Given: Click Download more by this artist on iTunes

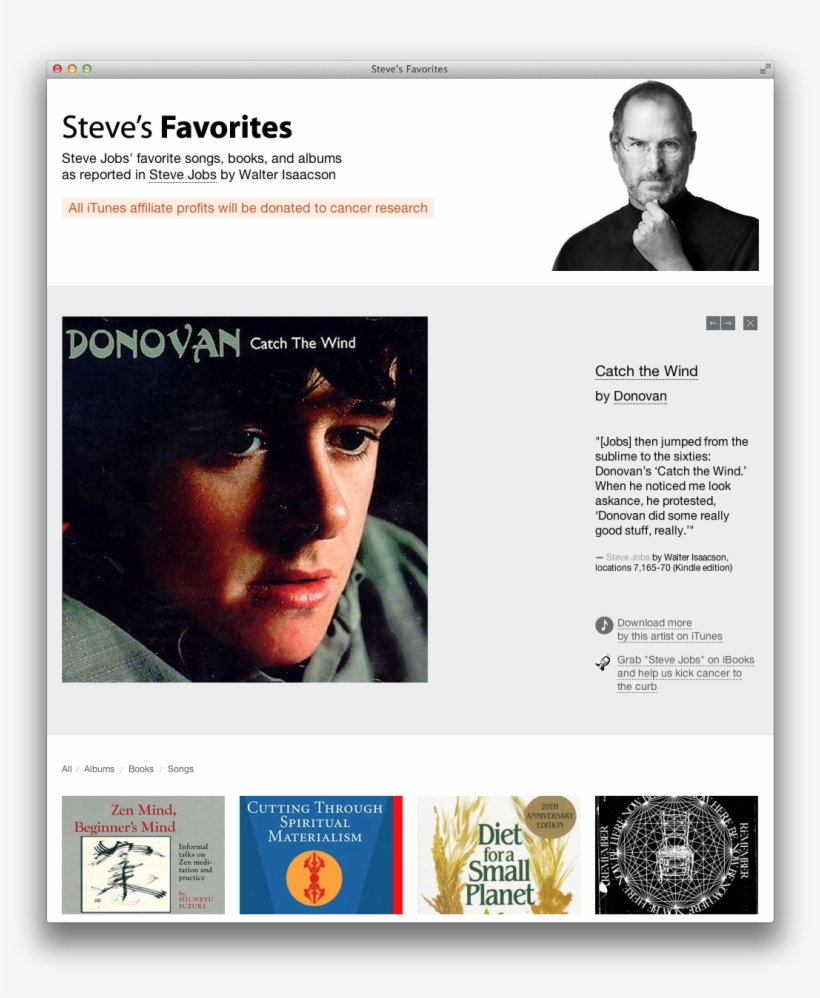Looking at the screenshot, I should click(x=670, y=629).
